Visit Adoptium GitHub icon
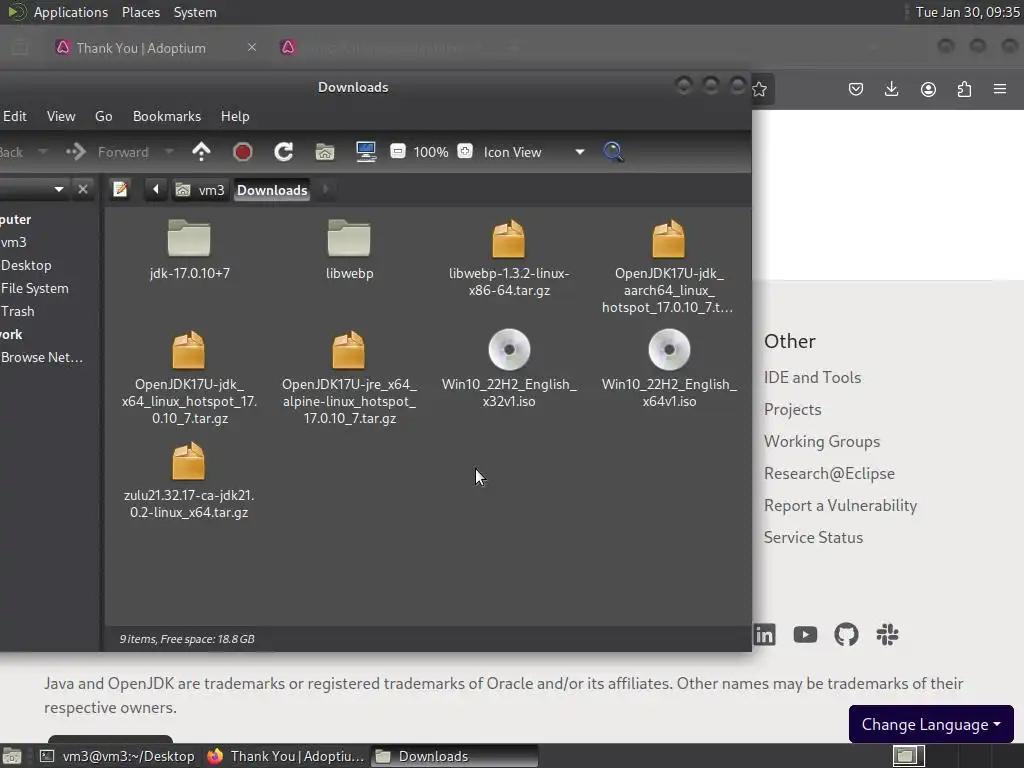This screenshot has height=768, width=1024. (x=846, y=634)
